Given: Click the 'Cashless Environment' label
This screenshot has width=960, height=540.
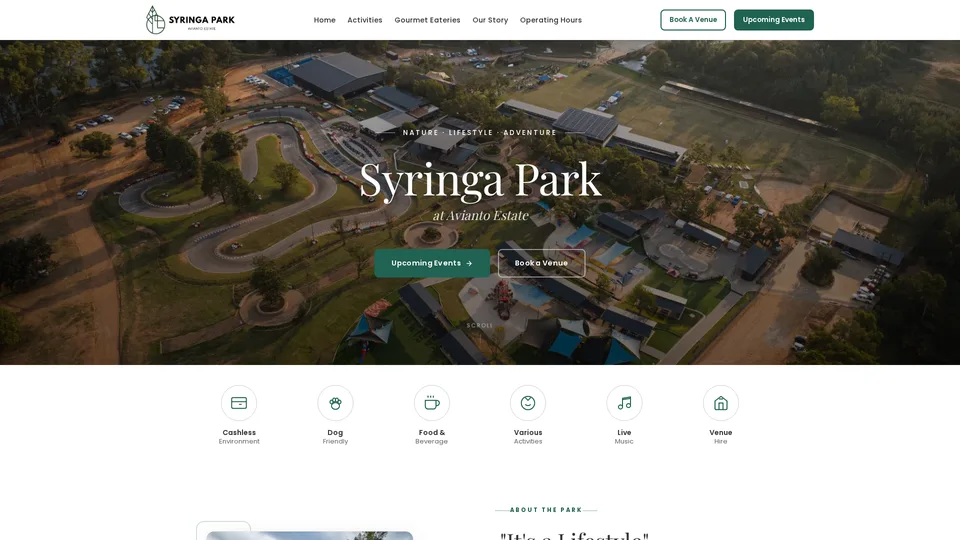Looking at the screenshot, I should (239, 437).
